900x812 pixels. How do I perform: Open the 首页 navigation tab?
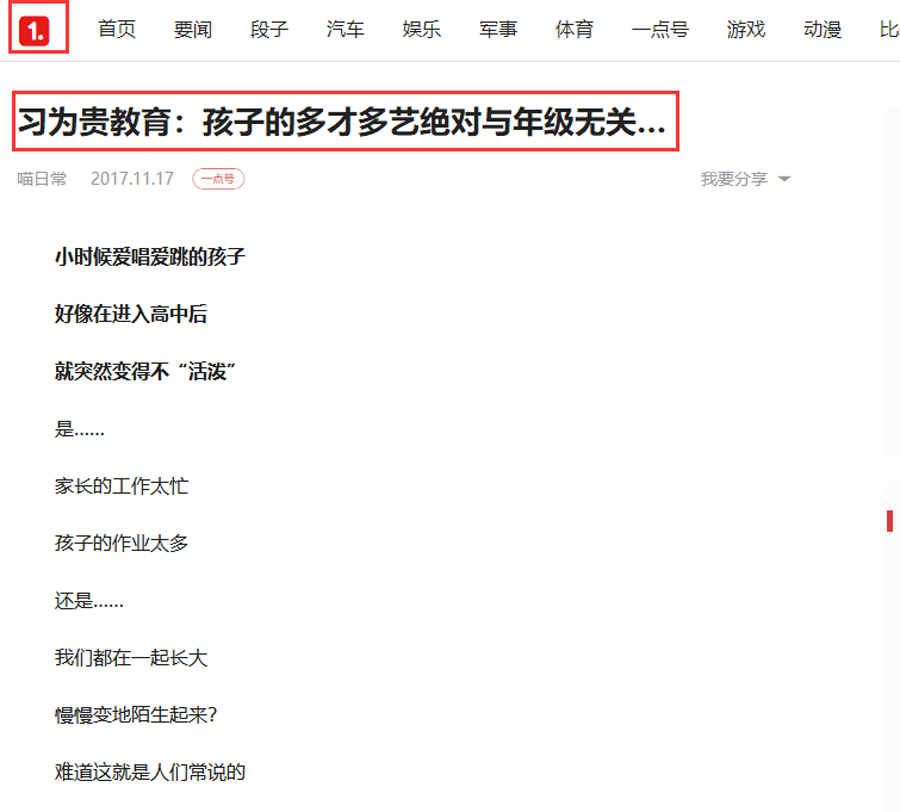117,29
